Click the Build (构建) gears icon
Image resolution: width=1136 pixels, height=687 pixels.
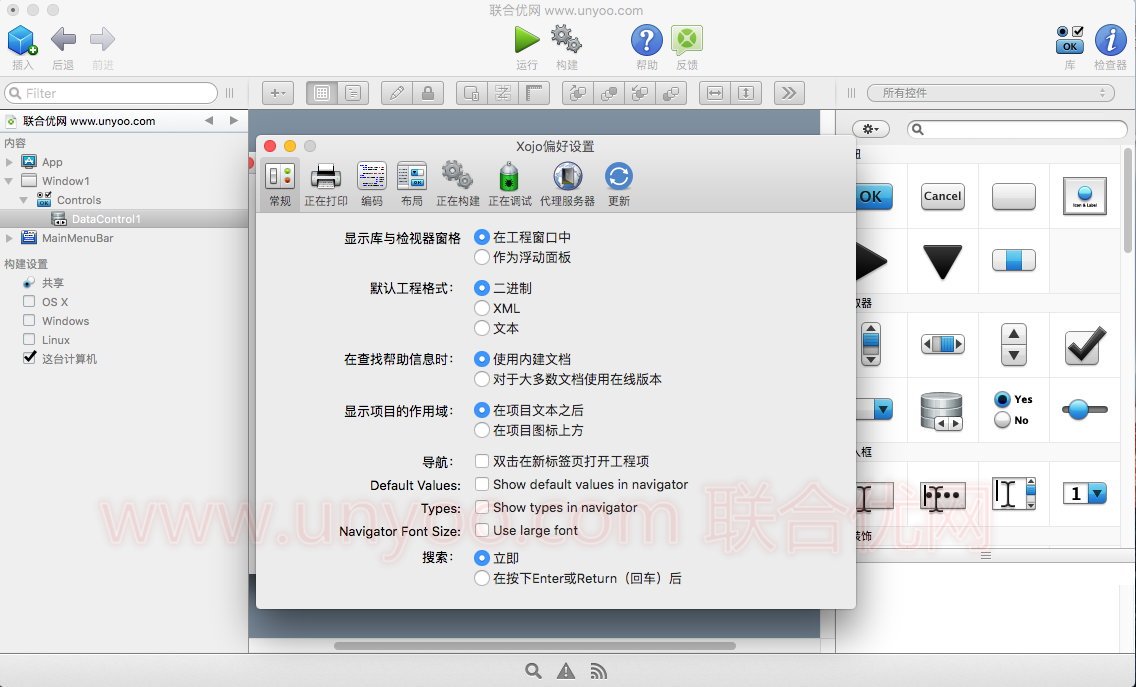pyautogui.click(x=567, y=39)
